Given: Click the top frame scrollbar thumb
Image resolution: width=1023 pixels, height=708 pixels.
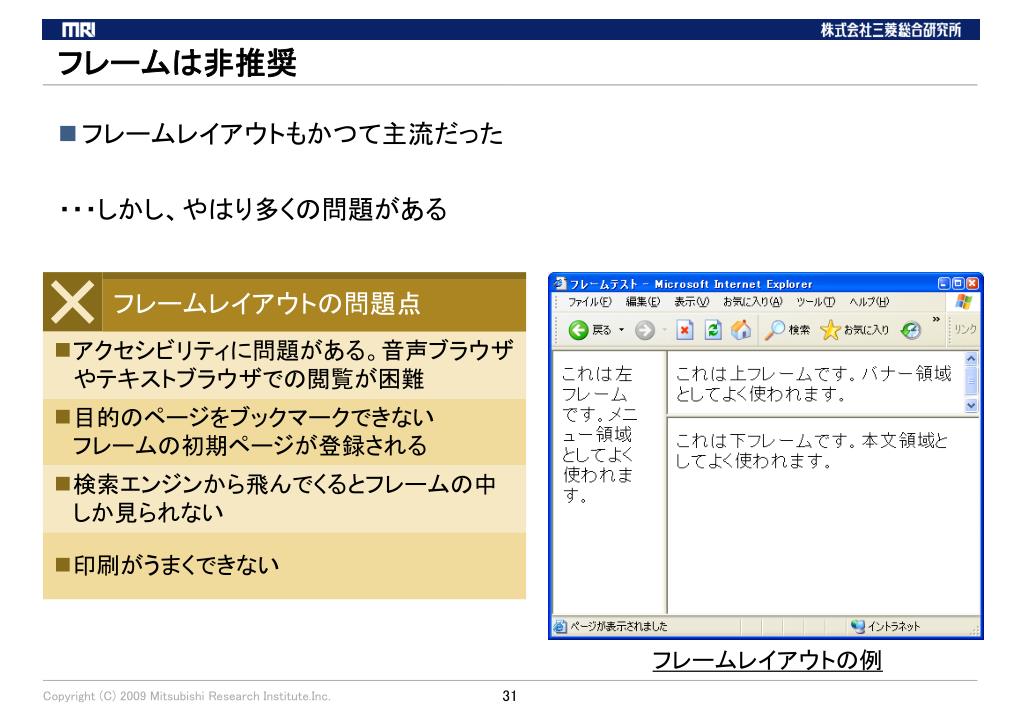Looking at the screenshot, I should coord(971,380).
